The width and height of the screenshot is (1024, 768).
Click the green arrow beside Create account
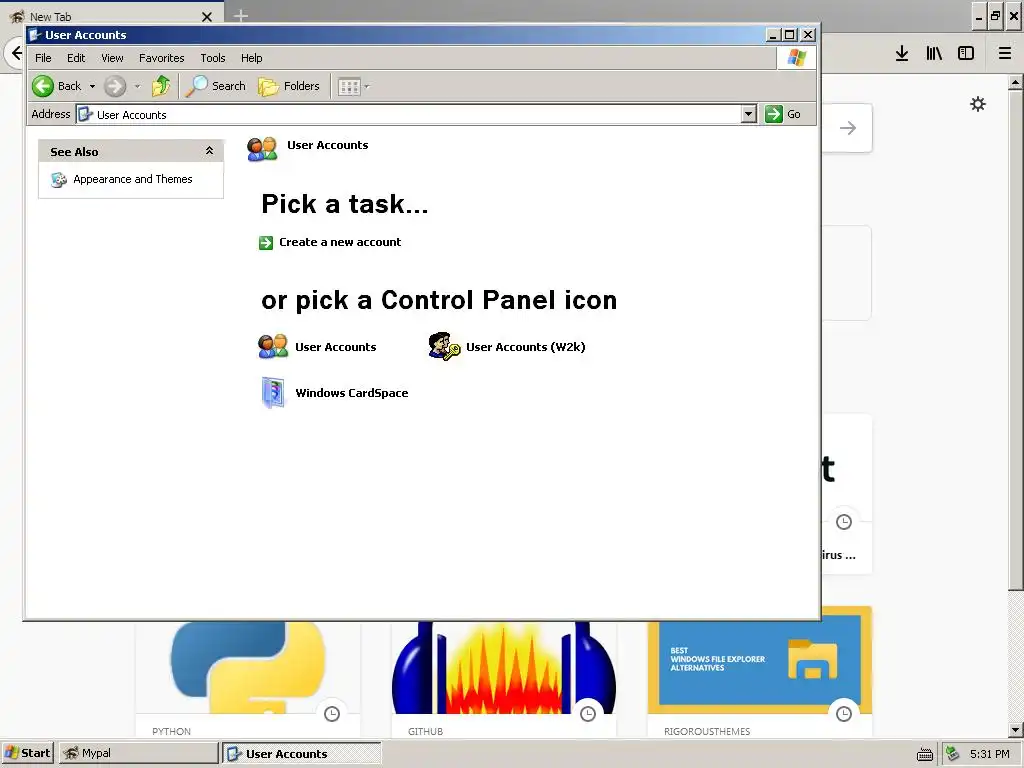(266, 243)
